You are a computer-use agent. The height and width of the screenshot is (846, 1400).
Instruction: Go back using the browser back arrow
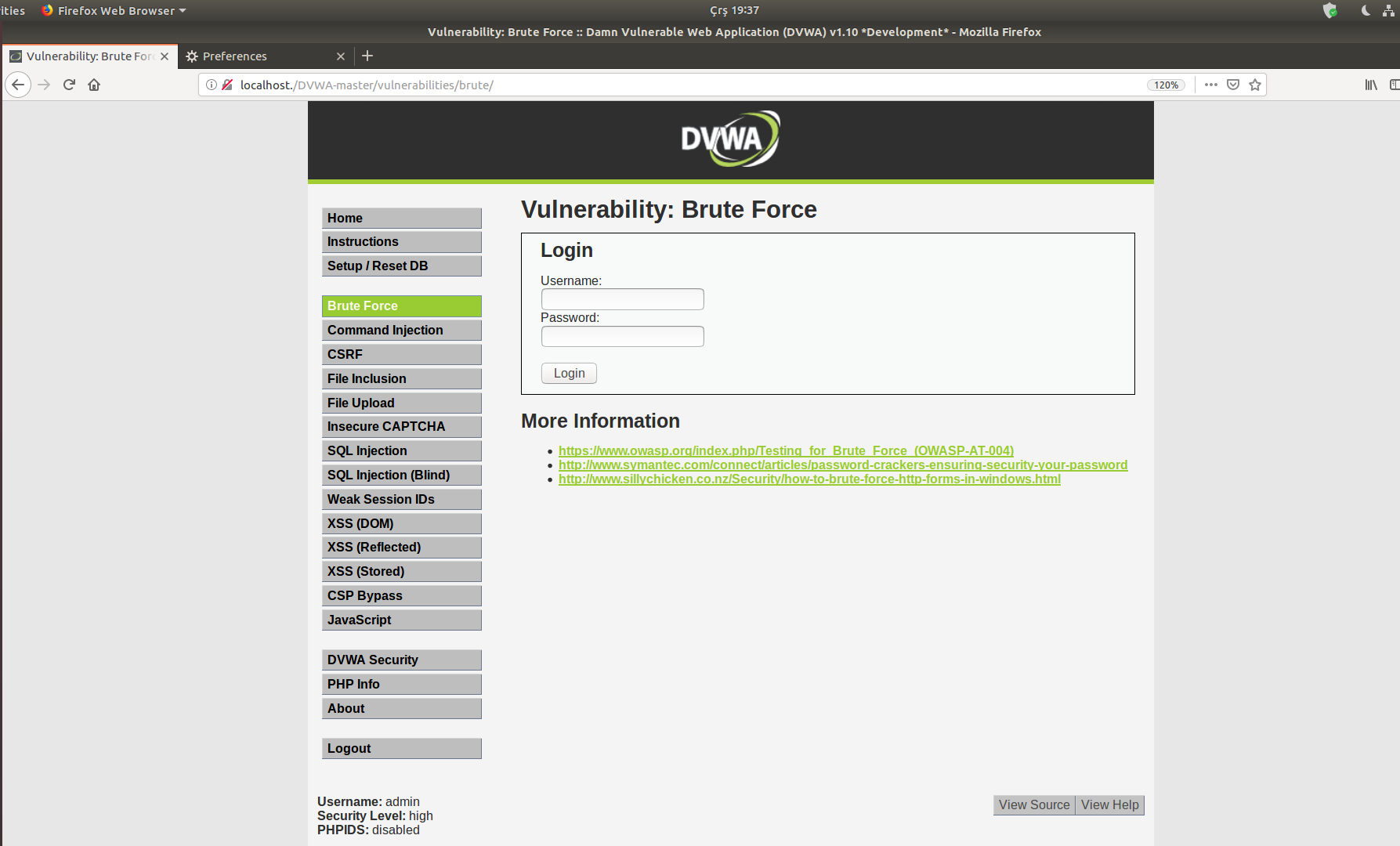(x=18, y=85)
